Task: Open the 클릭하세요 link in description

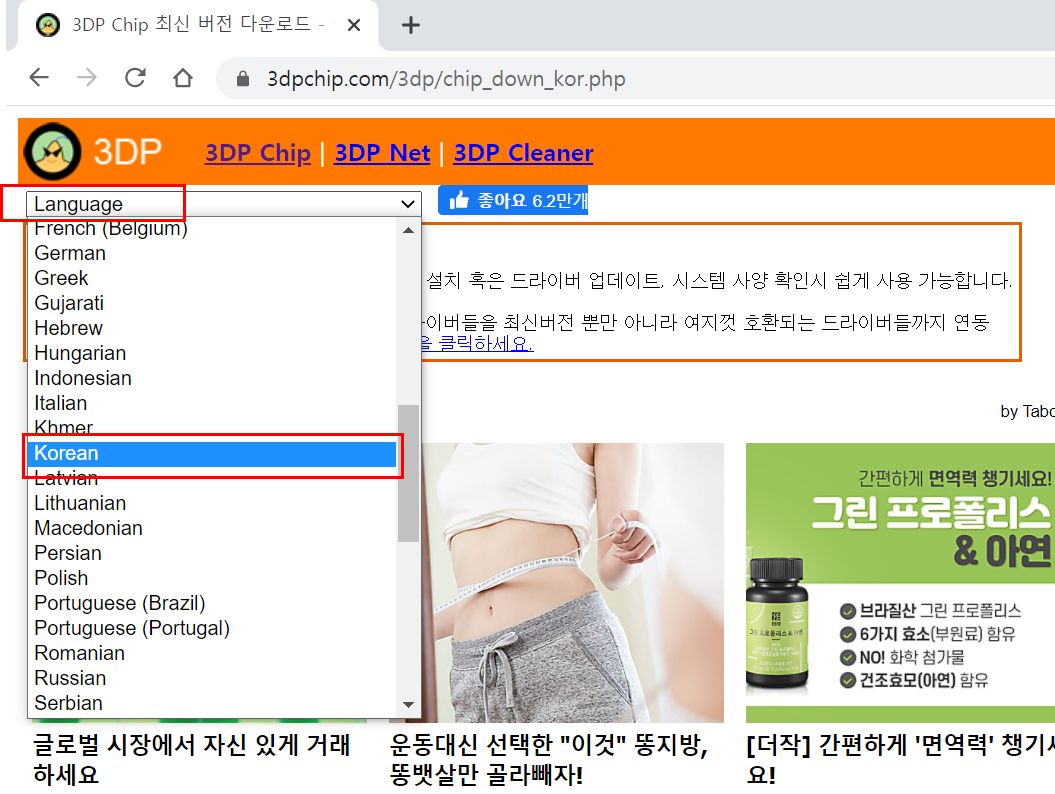Action: tap(477, 344)
